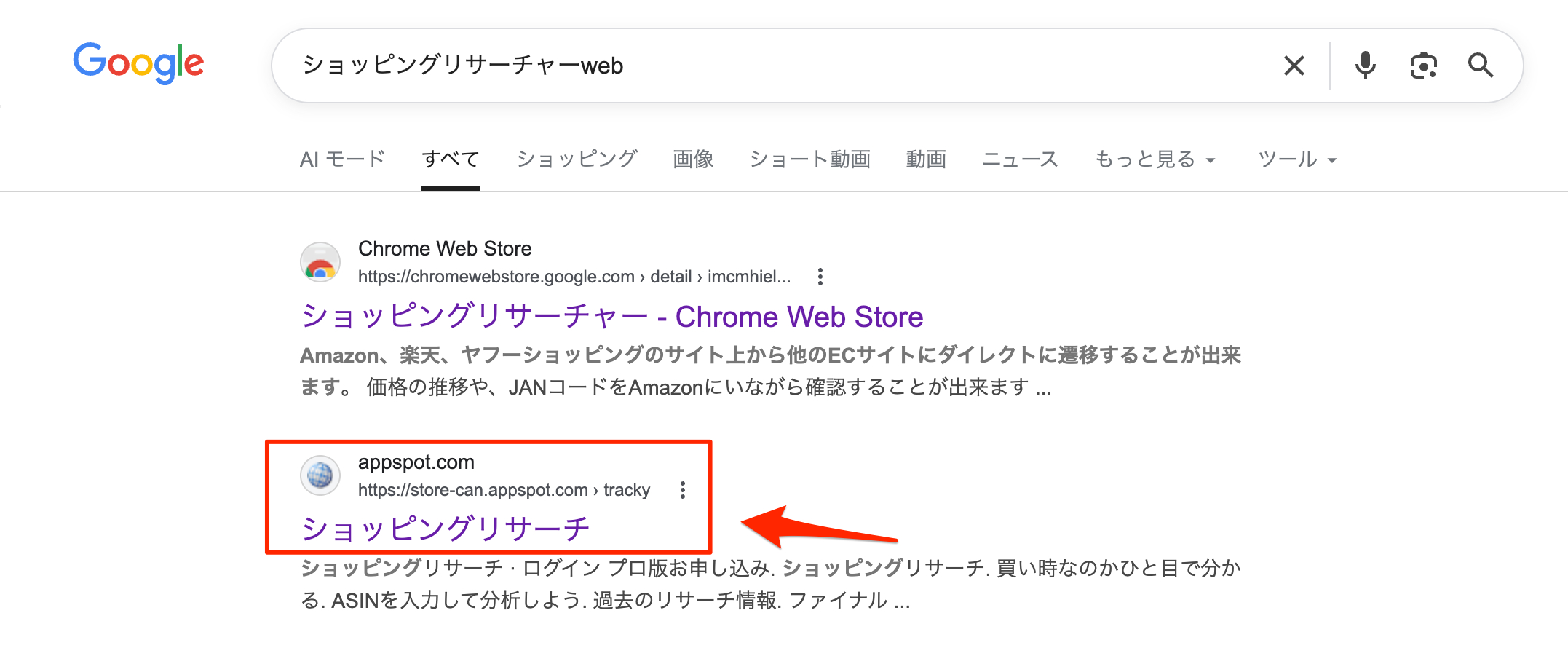Screen dimensions: 1568x648
Task: Clear the search box with X
Action: (1294, 66)
